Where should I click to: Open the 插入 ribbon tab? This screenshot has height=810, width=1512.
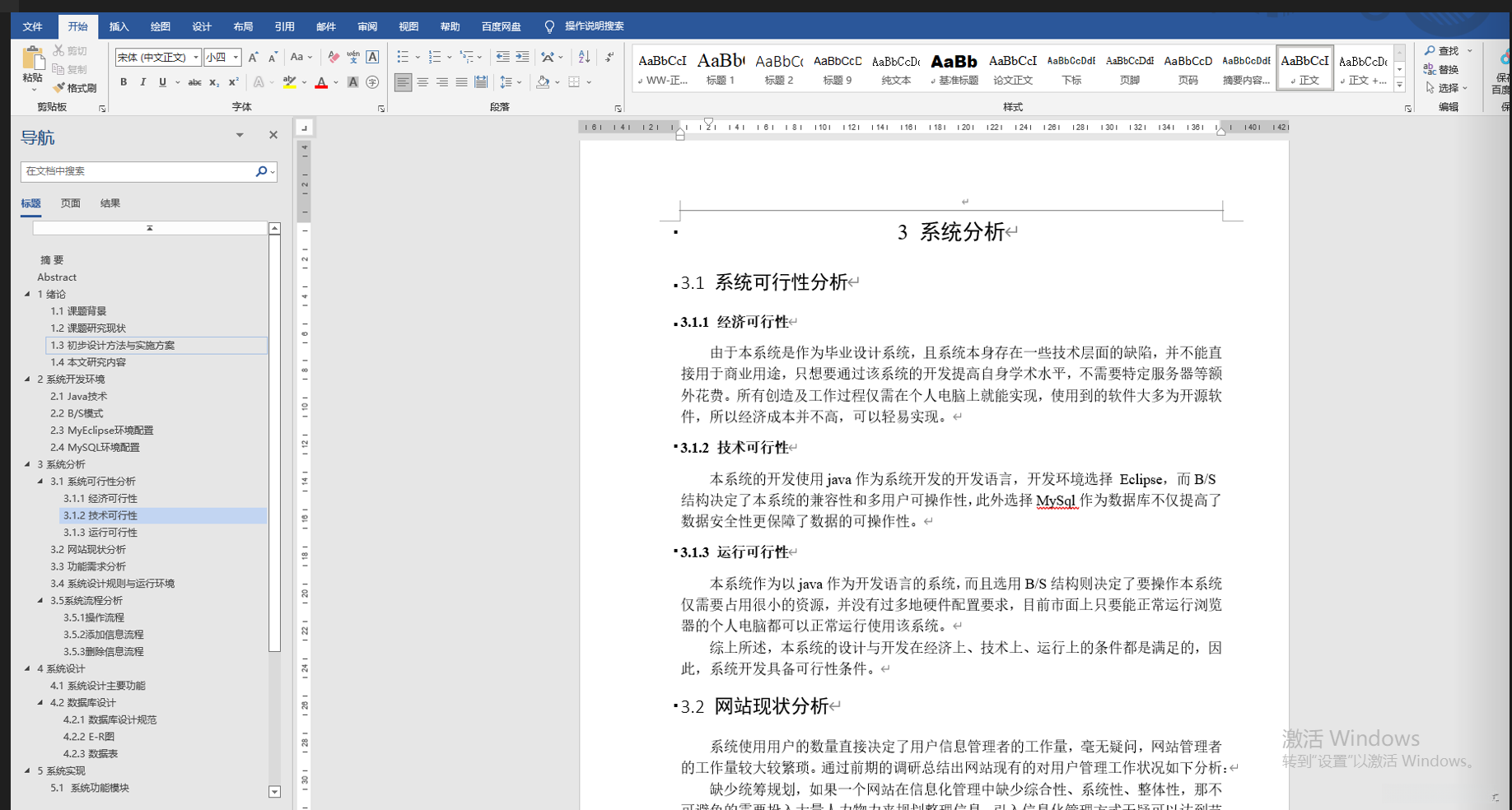click(x=119, y=26)
